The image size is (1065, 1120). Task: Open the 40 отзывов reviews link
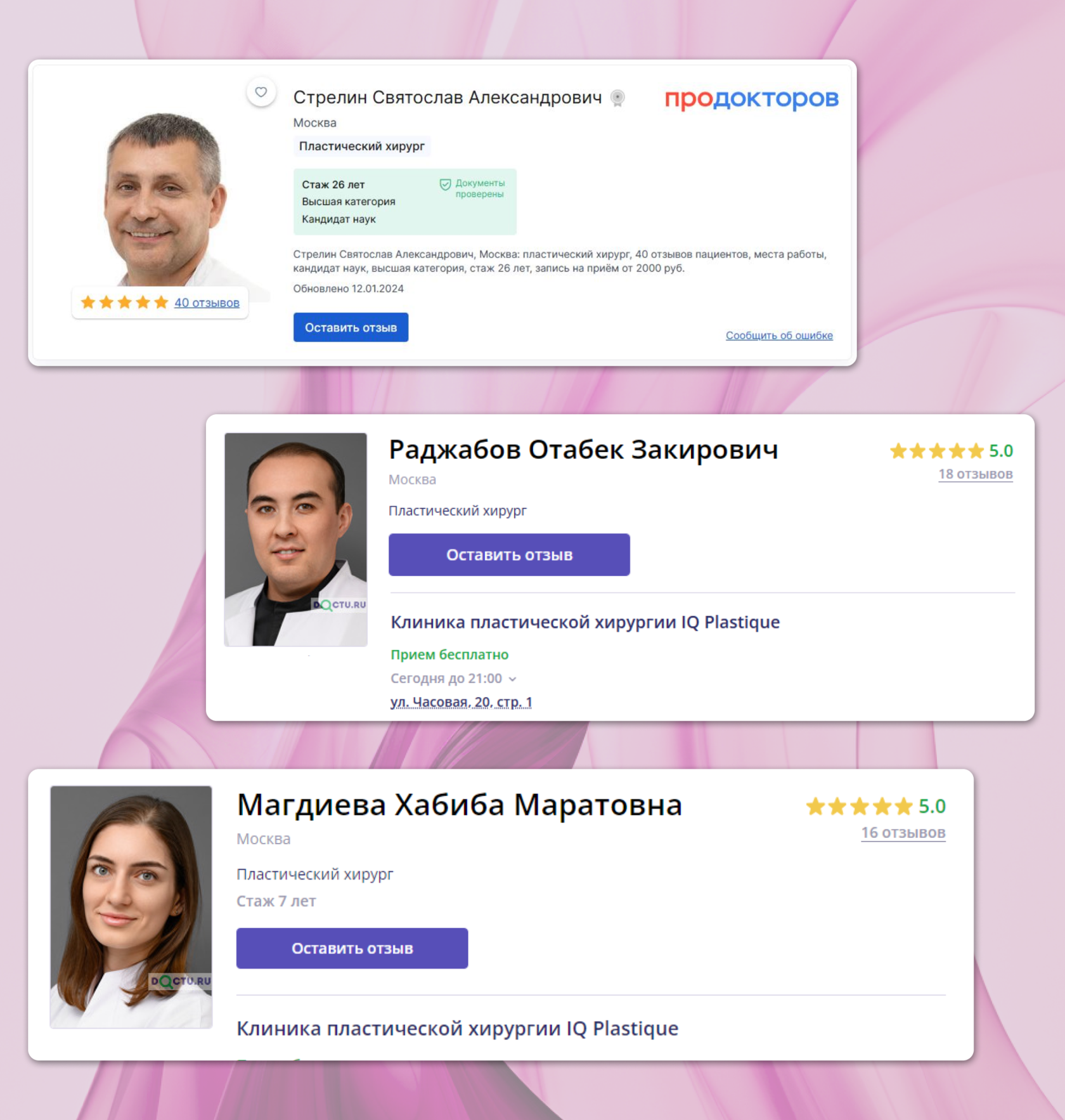(207, 303)
